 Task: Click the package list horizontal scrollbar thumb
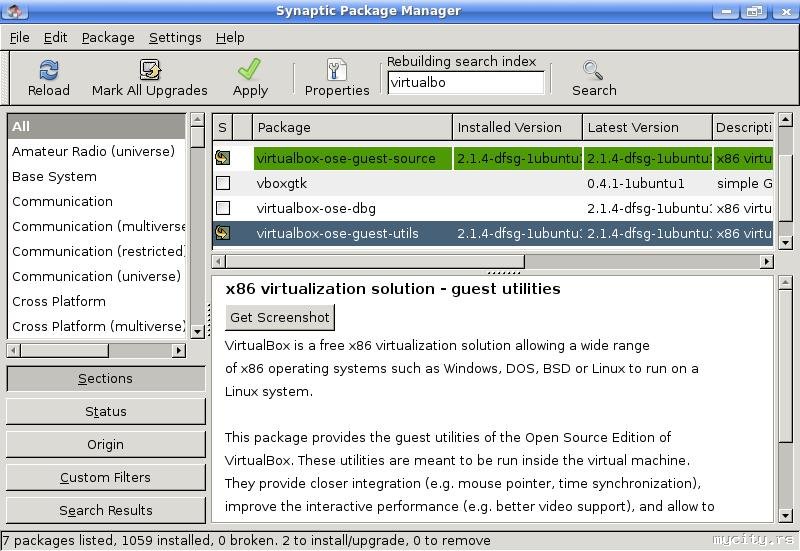375,262
